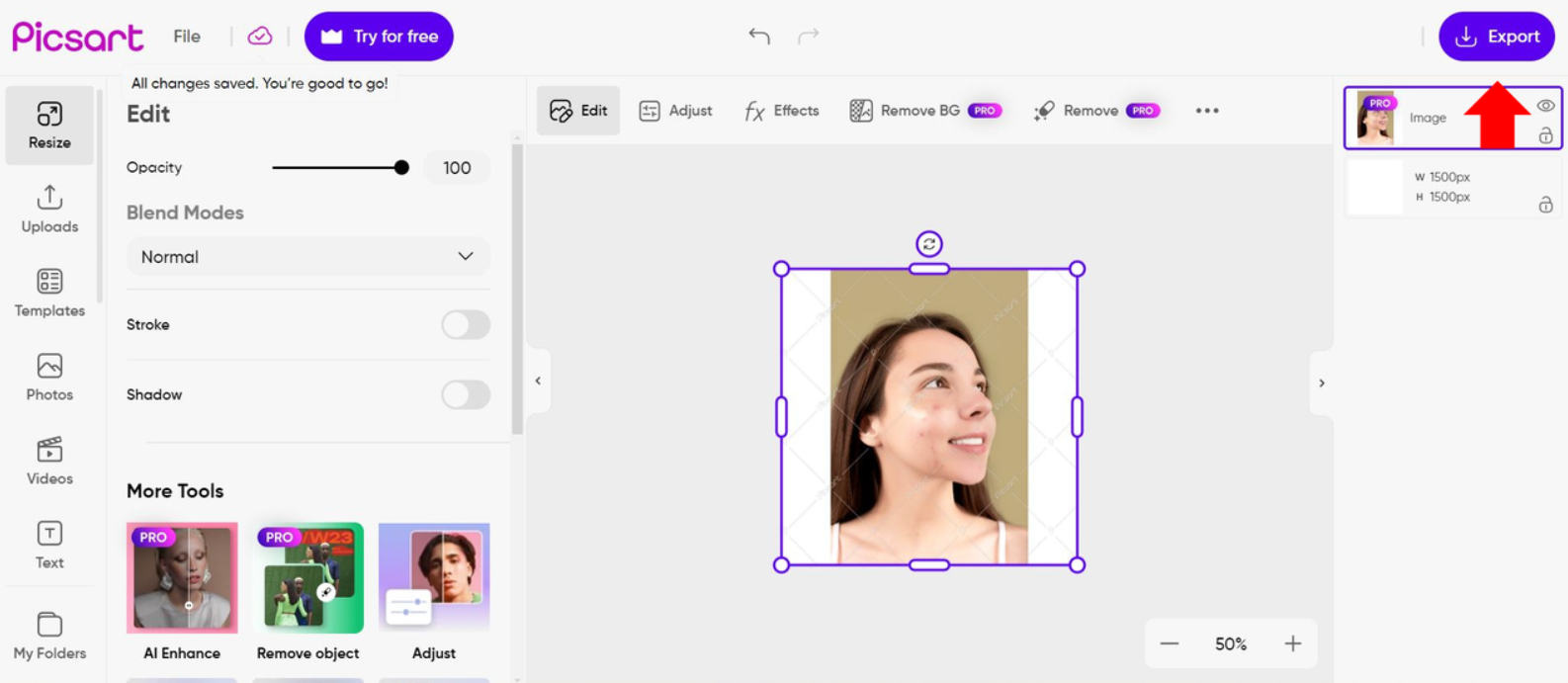Click the Opacity value field showing 100
1568x683 pixels.
(457, 167)
